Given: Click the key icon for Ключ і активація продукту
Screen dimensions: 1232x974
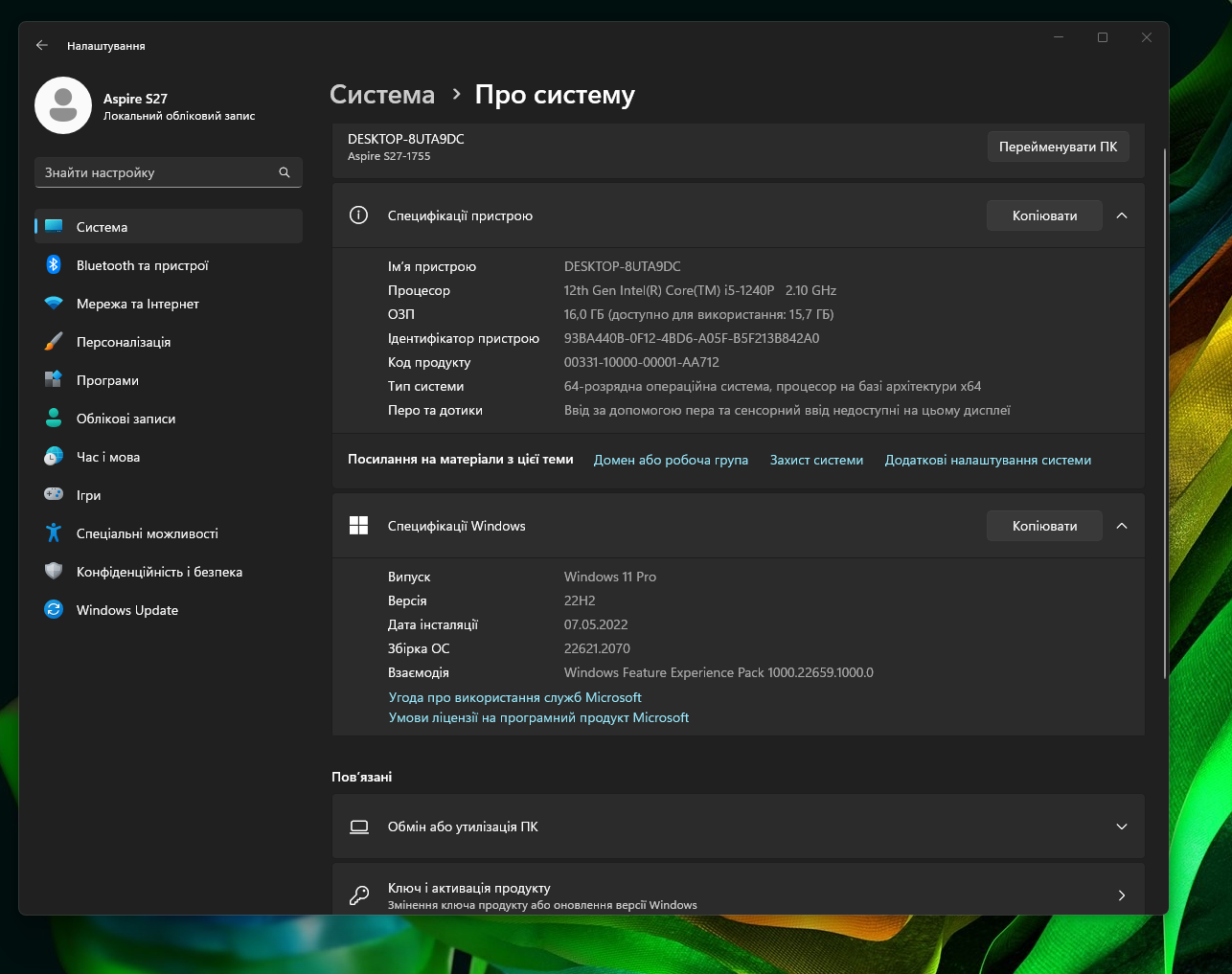Looking at the screenshot, I should coord(359,895).
